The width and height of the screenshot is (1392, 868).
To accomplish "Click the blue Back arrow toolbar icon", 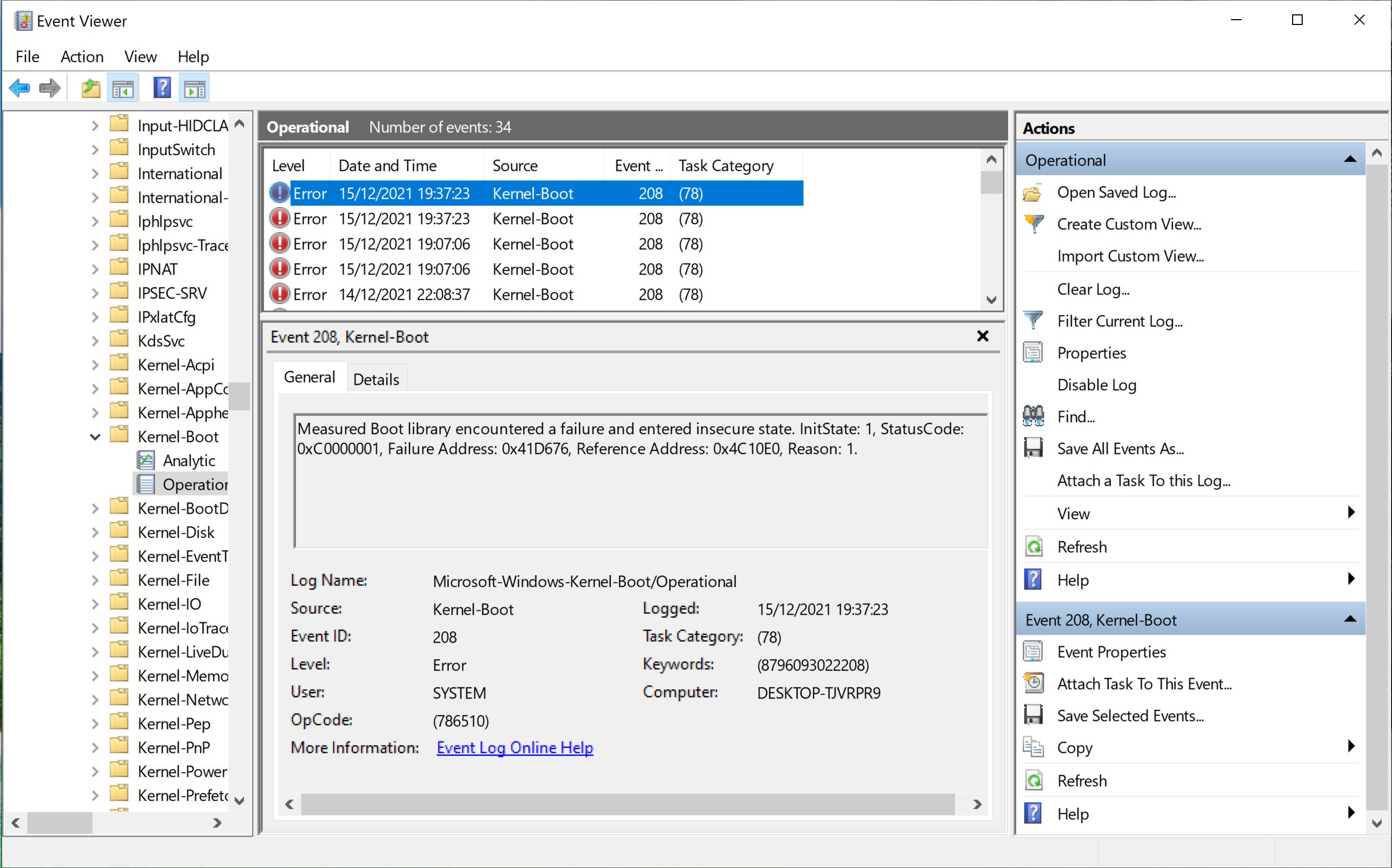I will pyautogui.click(x=20, y=88).
